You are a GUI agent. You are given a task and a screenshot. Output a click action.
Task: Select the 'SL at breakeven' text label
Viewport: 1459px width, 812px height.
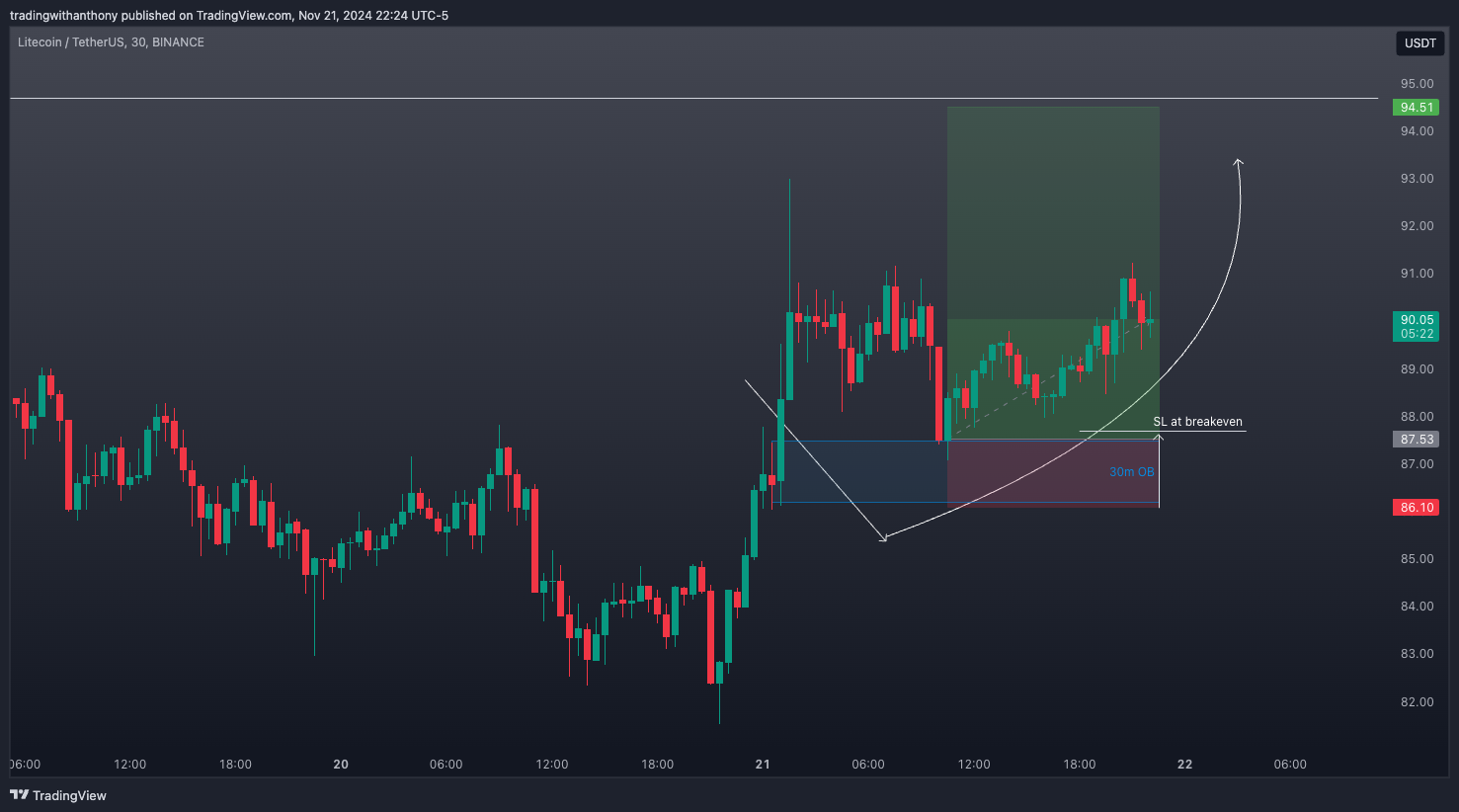tap(1197, 422)
